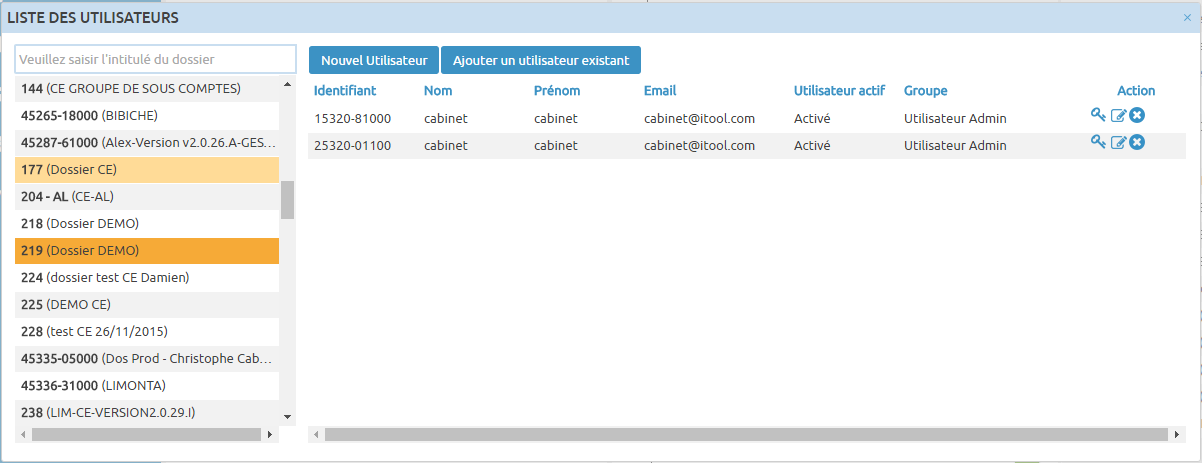Click key icon for user 15320-81000
Viewport: 1202px width, 463px height.
click(1098, 115)
